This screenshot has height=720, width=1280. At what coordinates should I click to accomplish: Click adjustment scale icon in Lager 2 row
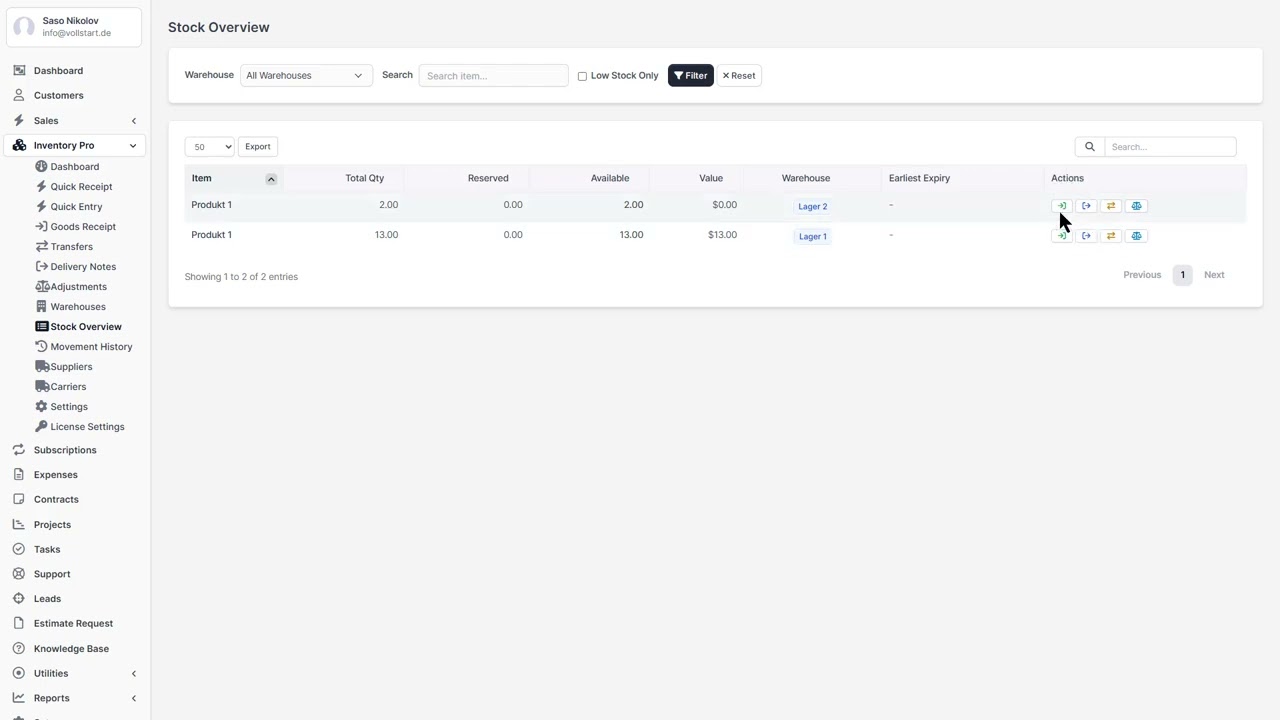click(1136, 206)
